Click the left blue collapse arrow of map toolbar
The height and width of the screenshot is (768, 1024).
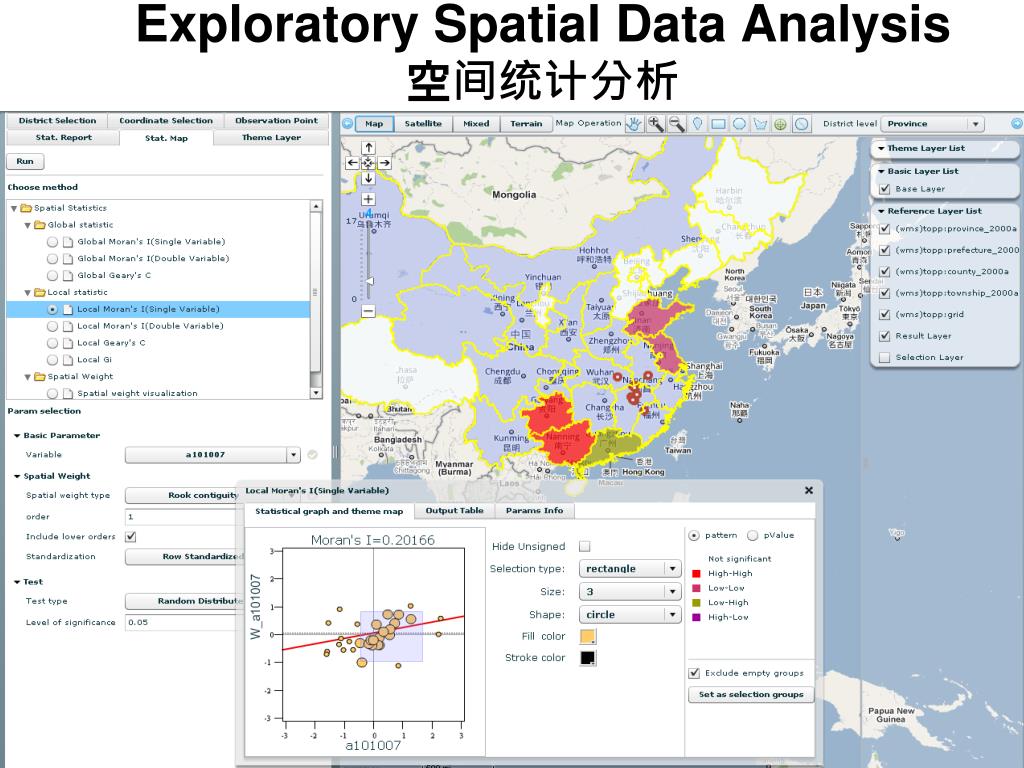click(x=347, y=123)
